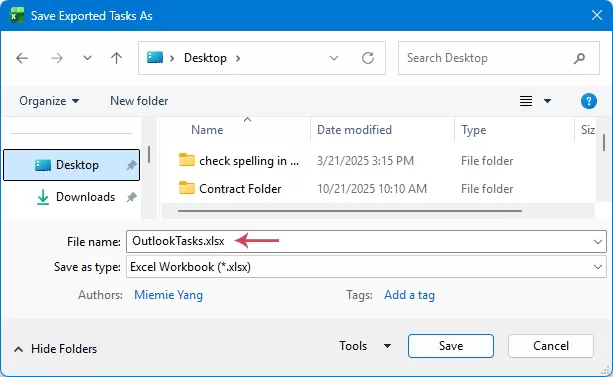Screen dimensions: 613x377
Task: Click the forward navigation arrow
Action: pos(57,58)
